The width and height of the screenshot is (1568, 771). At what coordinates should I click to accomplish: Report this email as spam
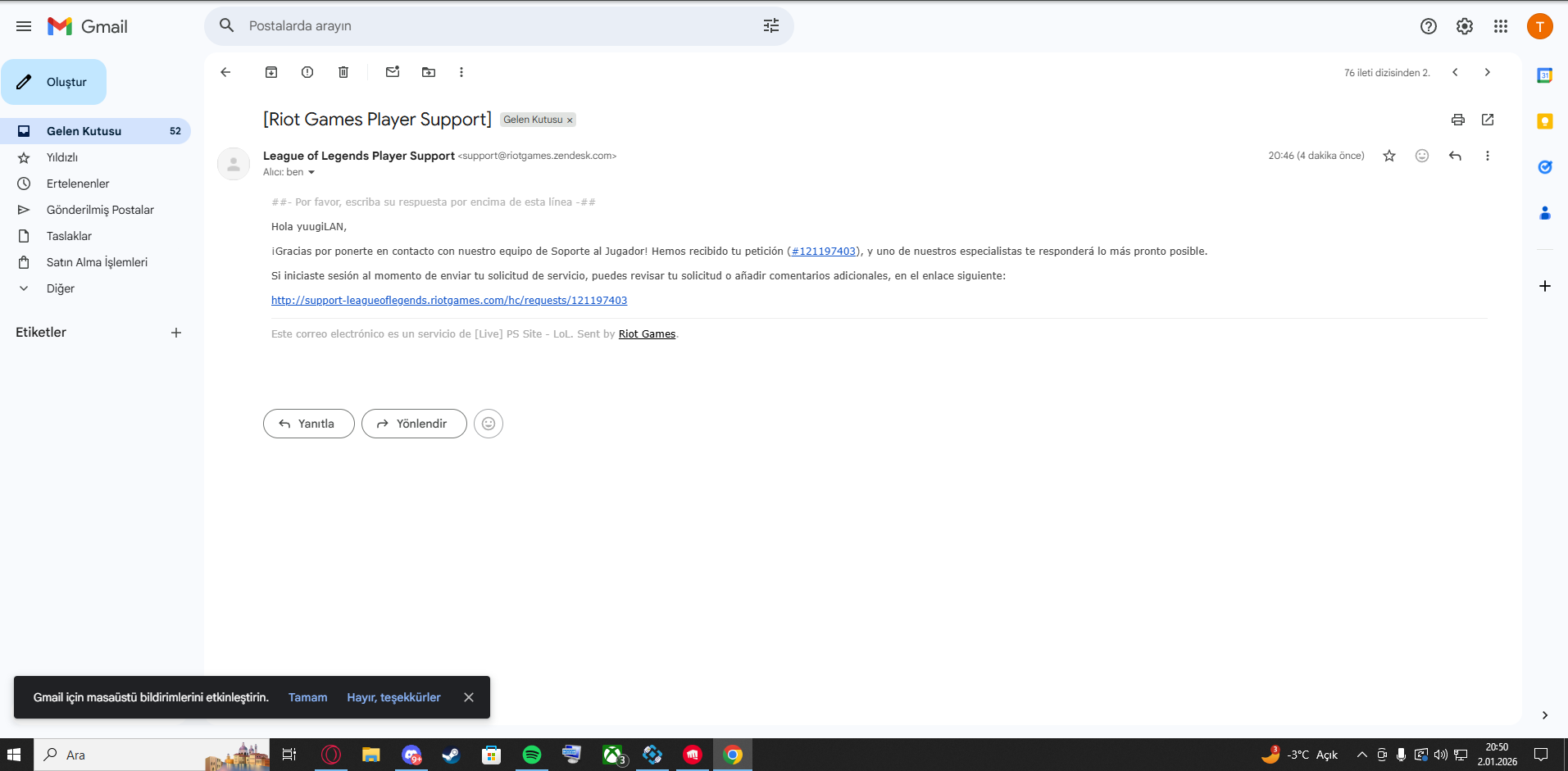click(307, 72)
